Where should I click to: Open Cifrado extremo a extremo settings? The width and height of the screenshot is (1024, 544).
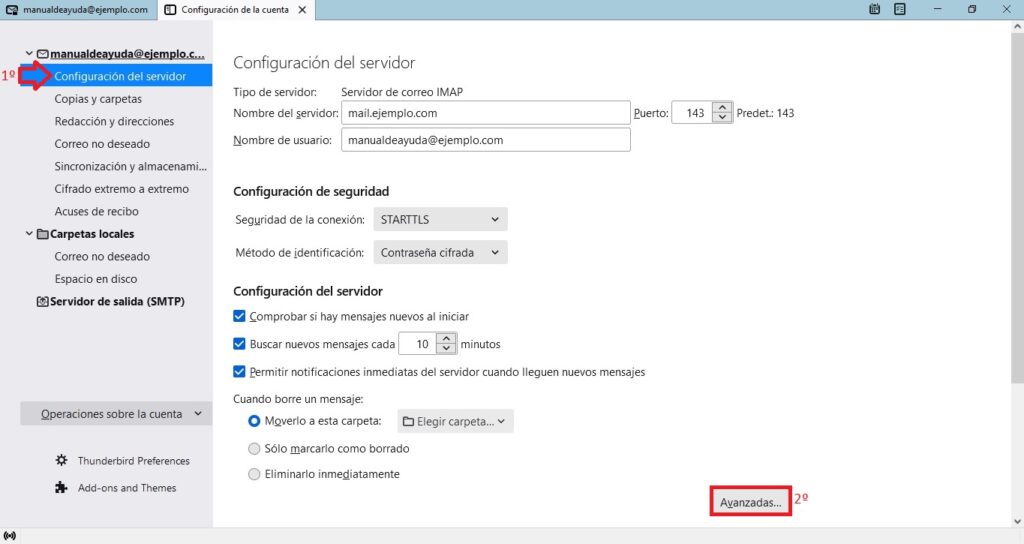[121, 189]
